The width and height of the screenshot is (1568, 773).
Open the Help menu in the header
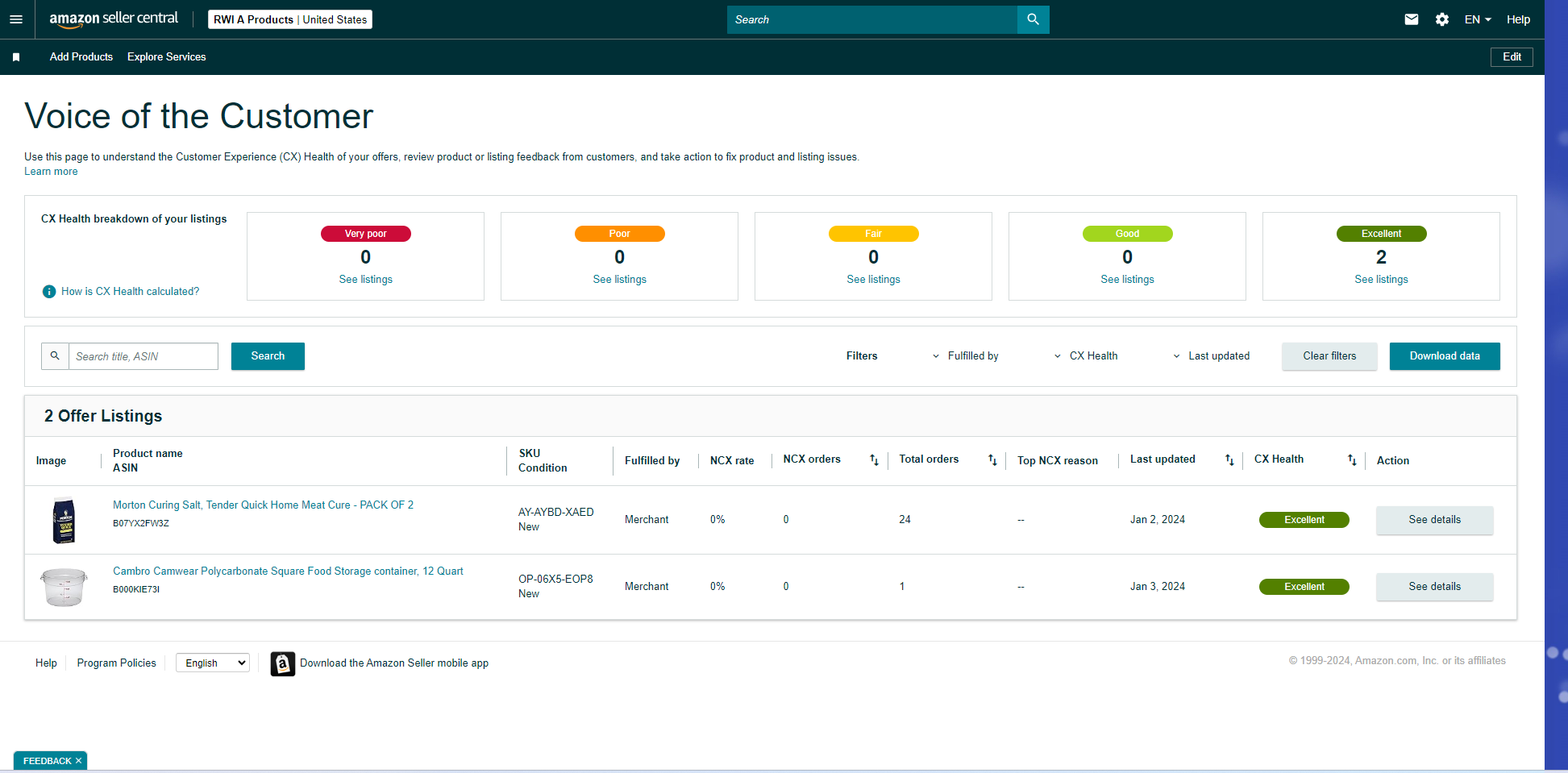[1518, 19]
